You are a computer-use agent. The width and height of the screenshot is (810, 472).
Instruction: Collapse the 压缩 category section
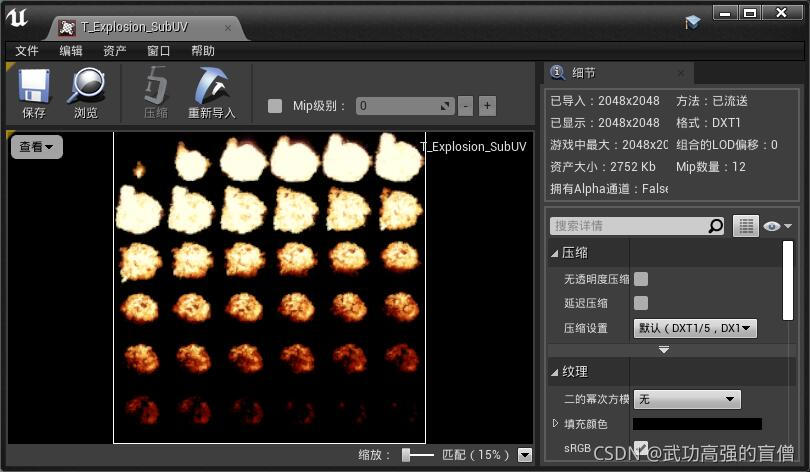[x=555, y=253]
